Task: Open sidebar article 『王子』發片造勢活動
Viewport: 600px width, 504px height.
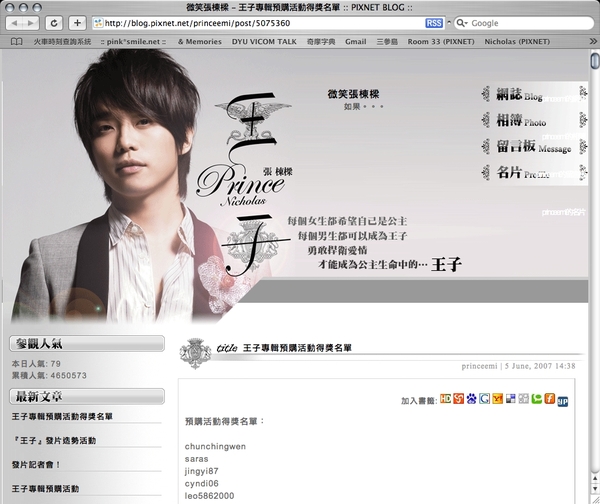Action: click(x=54, y=440)
